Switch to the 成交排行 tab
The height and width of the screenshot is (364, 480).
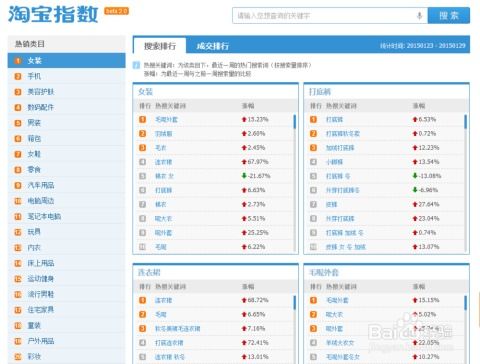click(213, 46)
